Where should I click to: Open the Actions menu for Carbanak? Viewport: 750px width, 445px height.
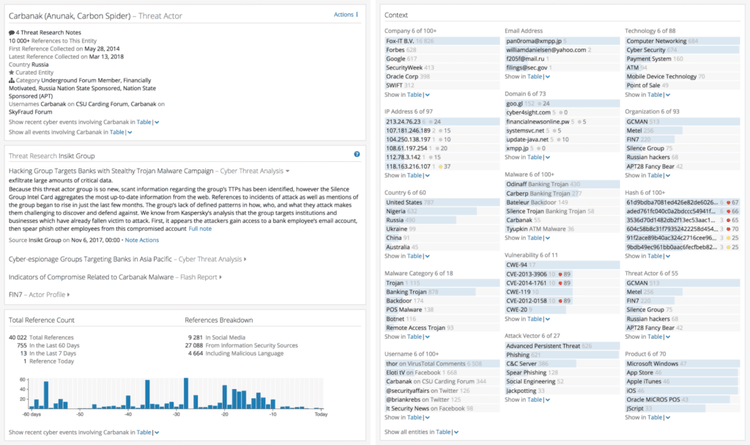(344, 15)
